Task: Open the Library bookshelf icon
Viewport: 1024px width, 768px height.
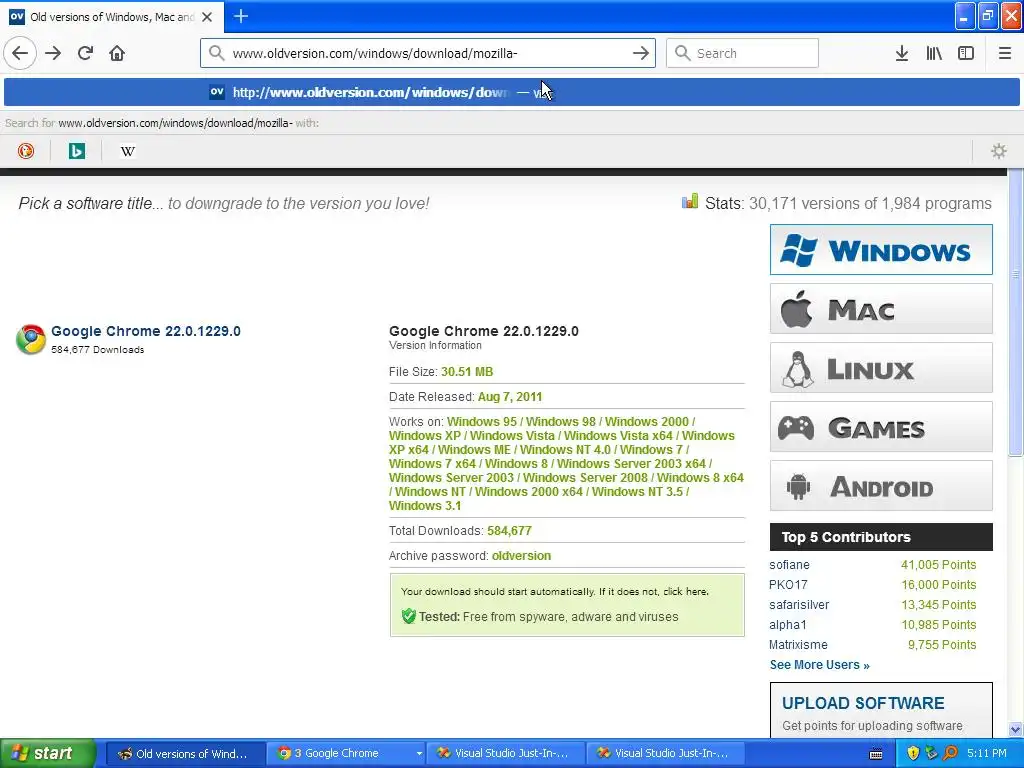Action: pos(934,53)
